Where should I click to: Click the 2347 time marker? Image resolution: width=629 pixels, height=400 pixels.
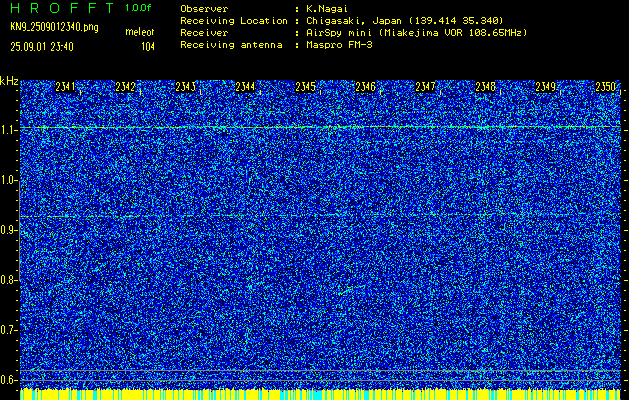click(x=425, y=87)
